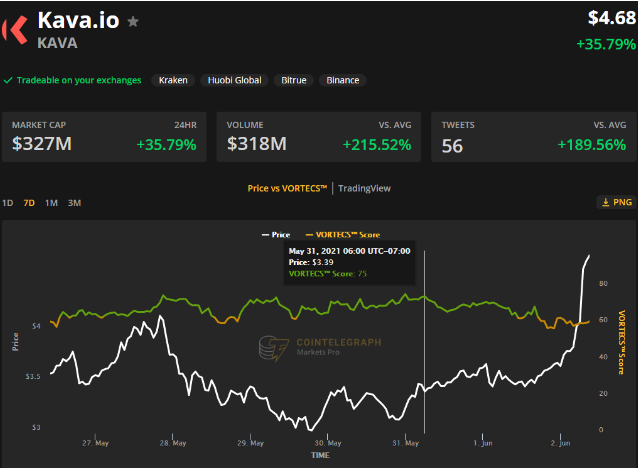The width and height of the screenshot is (638, 468).
Task: Open the Price vs VORTECS tab
Action: pyautogui.click(x=287, y=188)
